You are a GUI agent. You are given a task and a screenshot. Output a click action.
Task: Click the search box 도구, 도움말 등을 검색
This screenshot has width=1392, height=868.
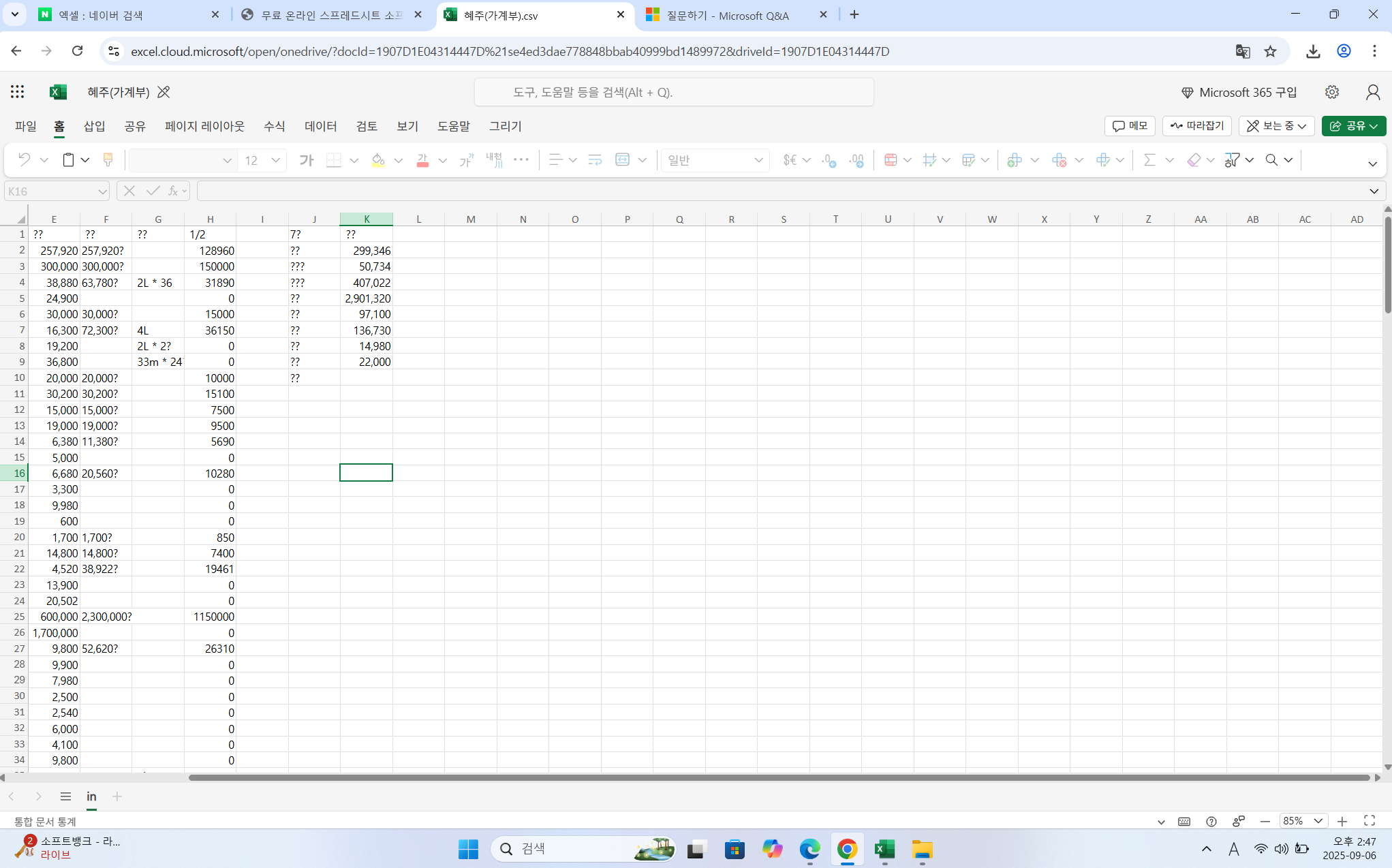tap(674, 92)
